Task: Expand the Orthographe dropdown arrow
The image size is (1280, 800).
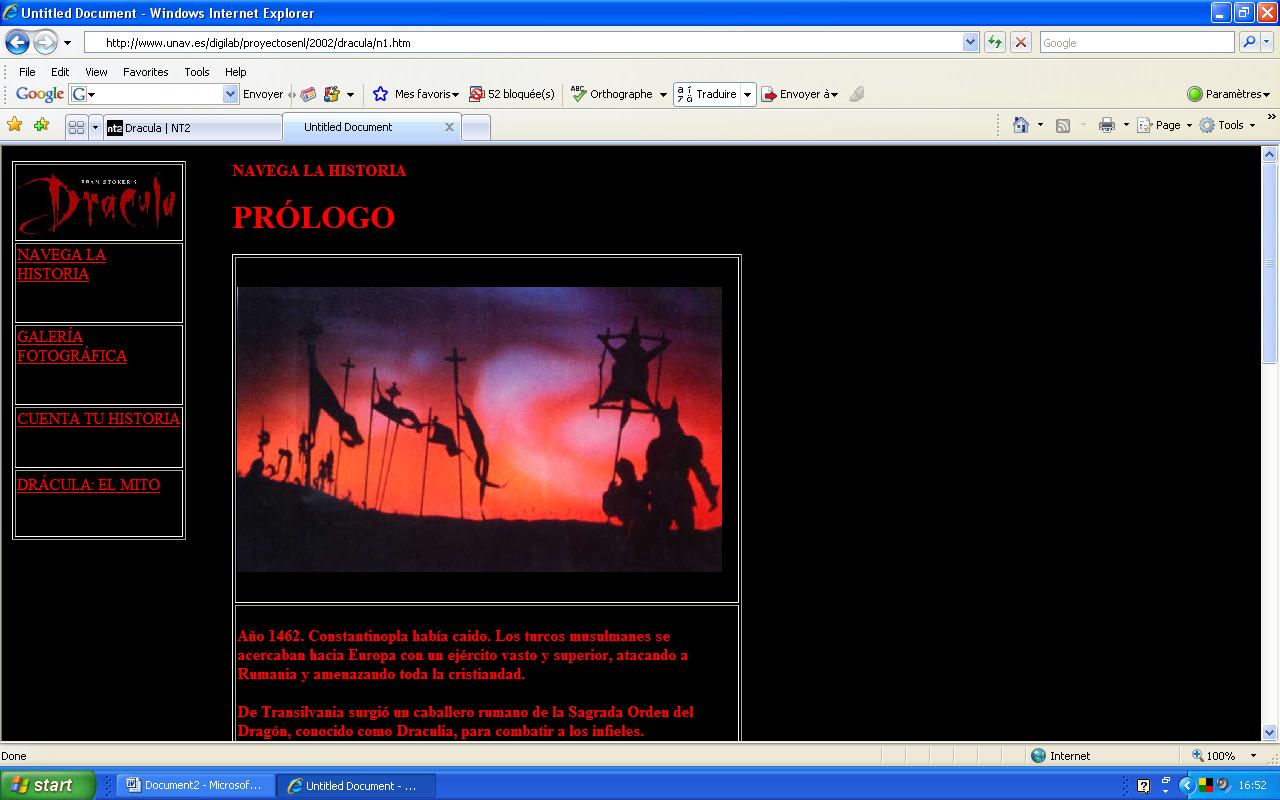Action: [x=662, y=95]
